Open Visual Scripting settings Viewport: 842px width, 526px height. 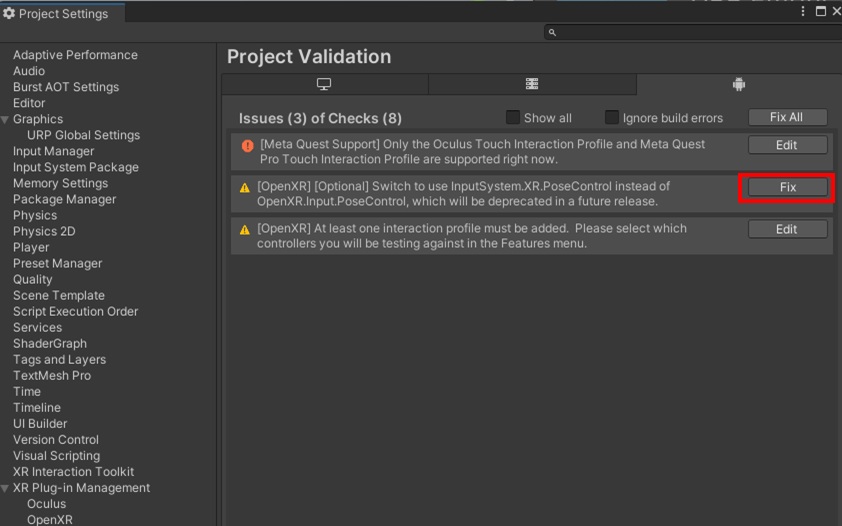tap(56, 457)
